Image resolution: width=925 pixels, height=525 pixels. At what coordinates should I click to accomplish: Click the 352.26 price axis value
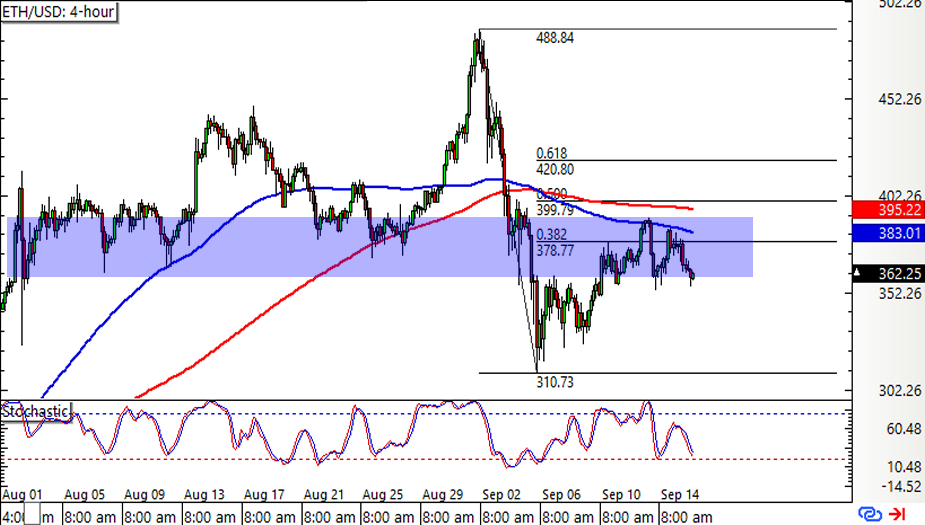[x=900, y=293]
